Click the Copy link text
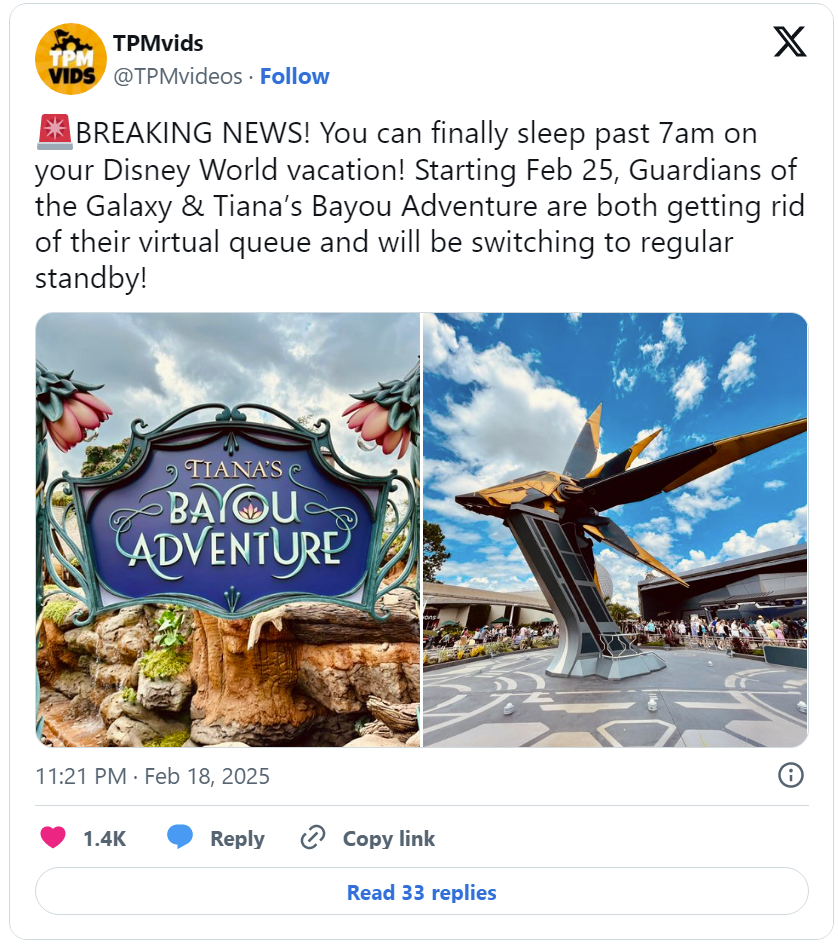The width and height of the screenshot is (838, 944). pos(389,838)
